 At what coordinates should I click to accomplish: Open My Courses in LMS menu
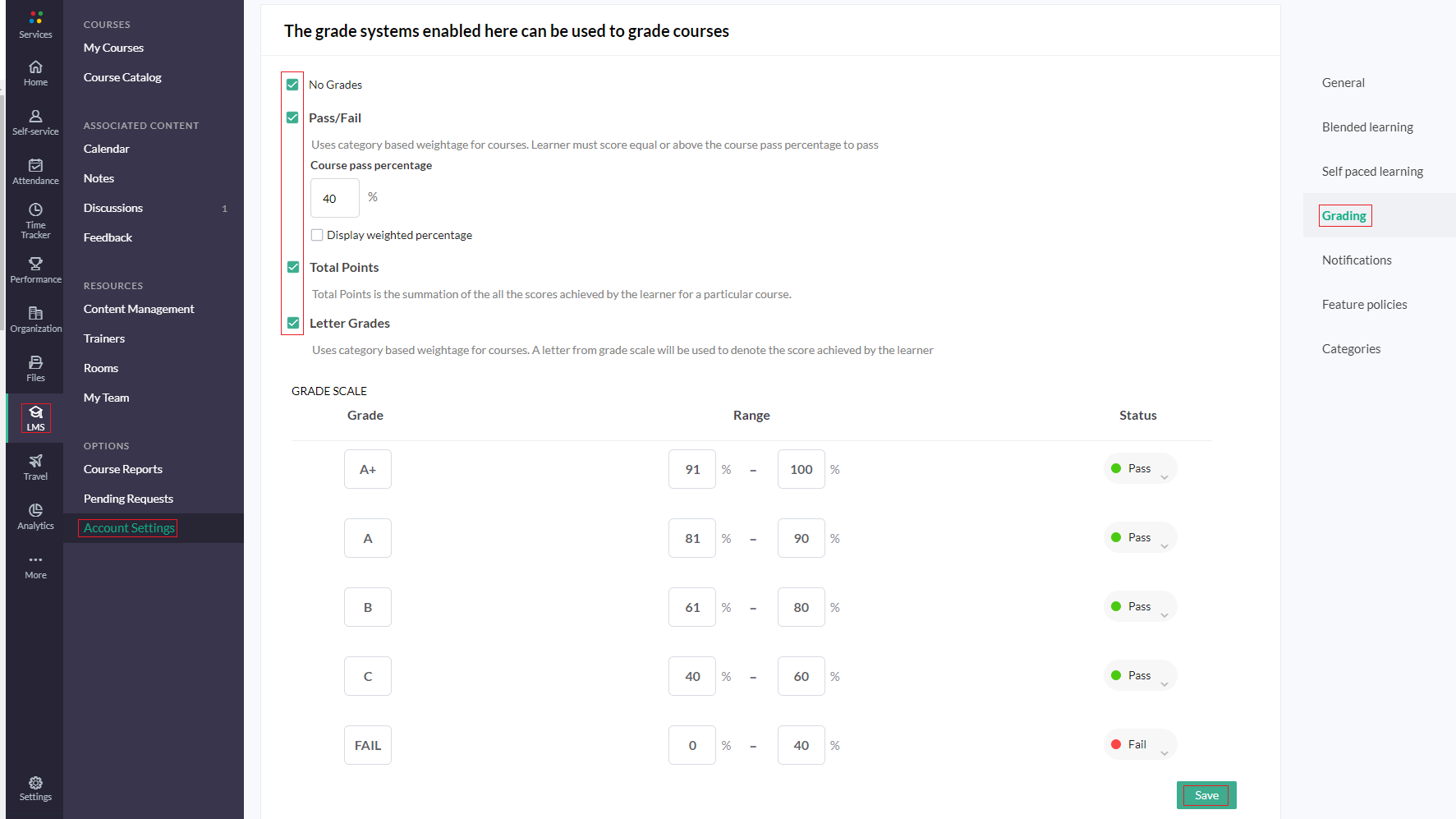(113, 48)
